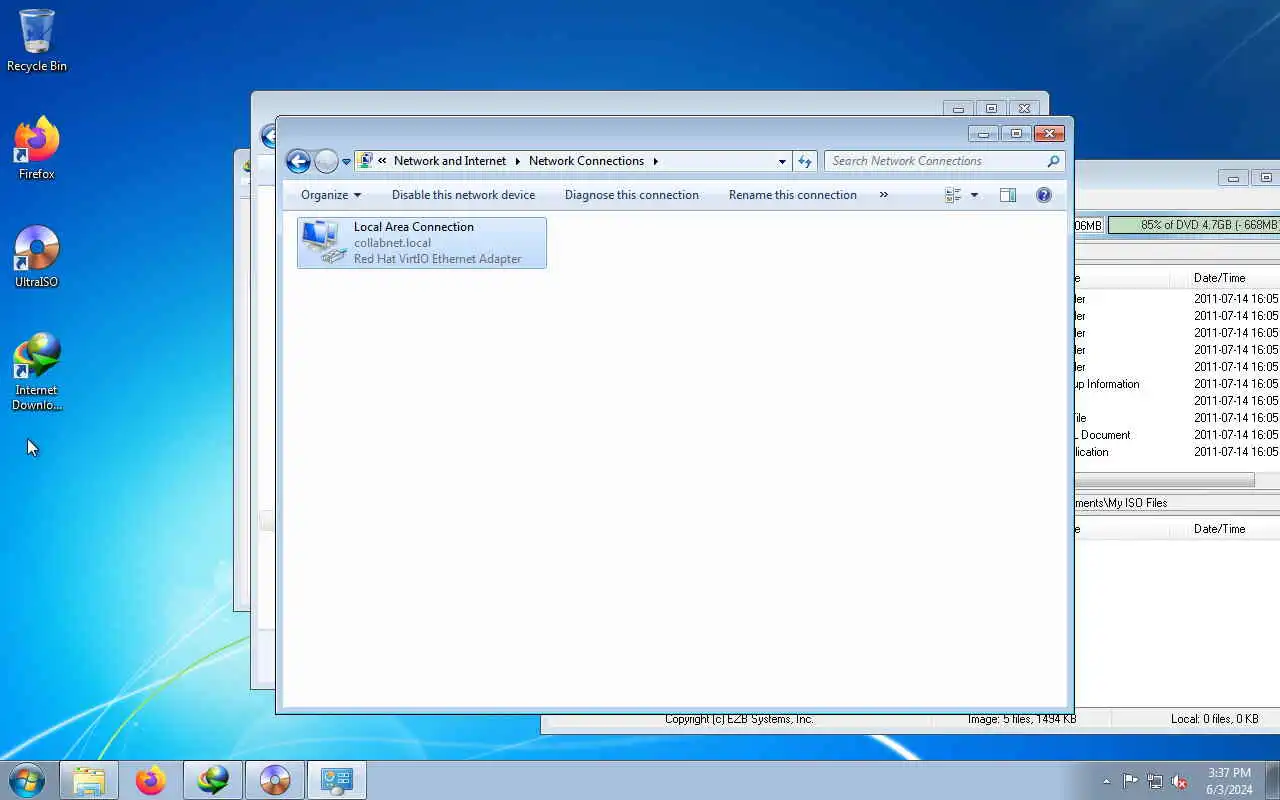Open Network Connections help

(x=1044, y=195)
